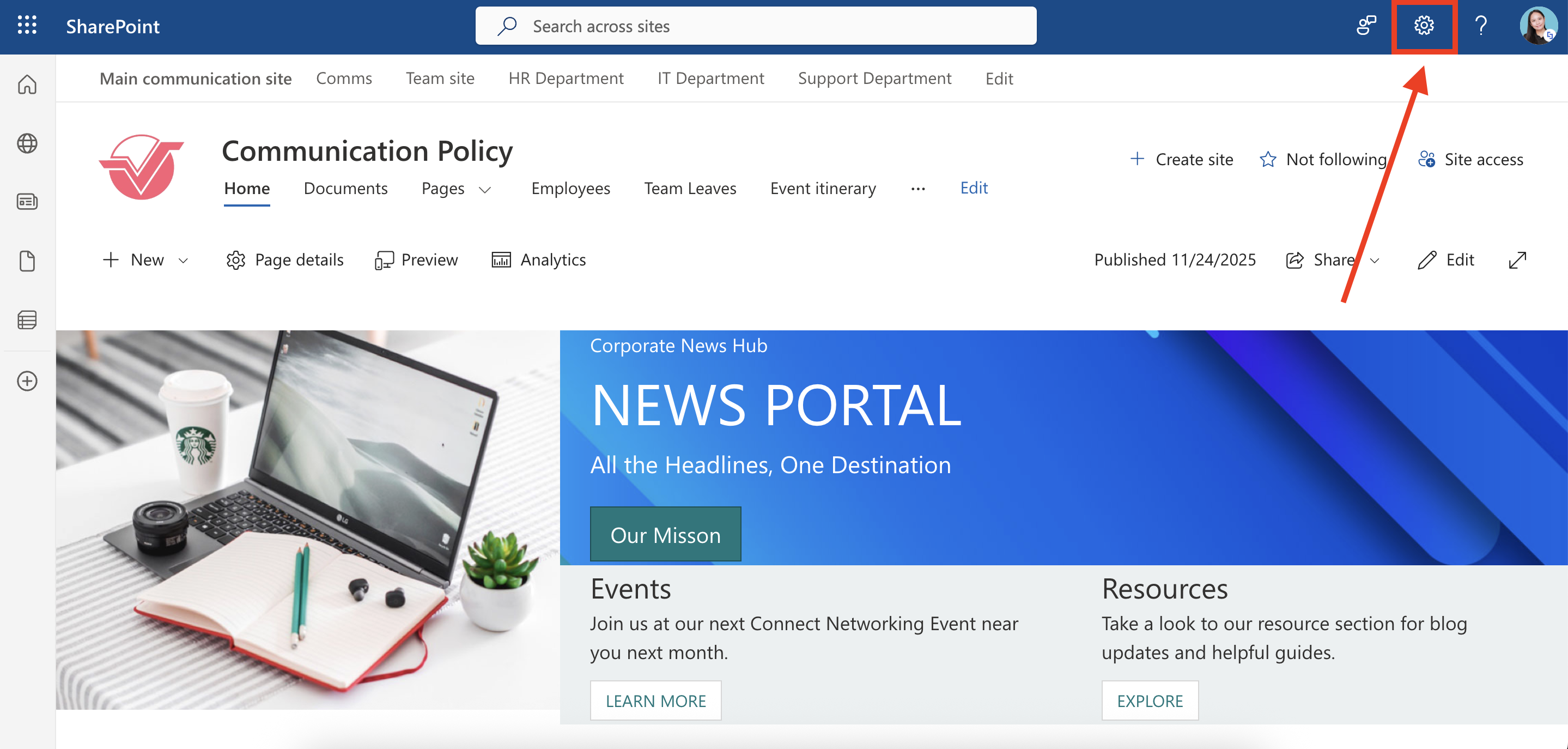The image size is (1568, 749).
Task: Click the Search across sites field
Action: (755, 26)
